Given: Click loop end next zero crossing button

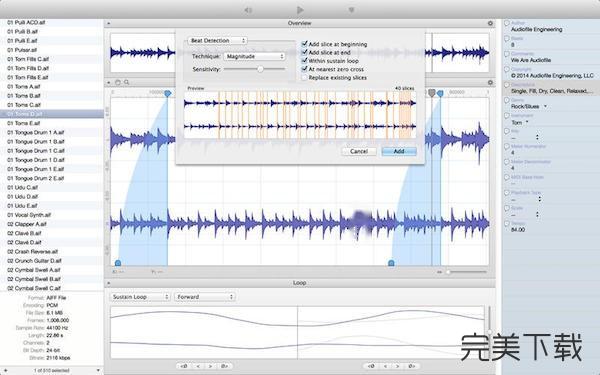Looking at the screenshot, I should [411, 366].
